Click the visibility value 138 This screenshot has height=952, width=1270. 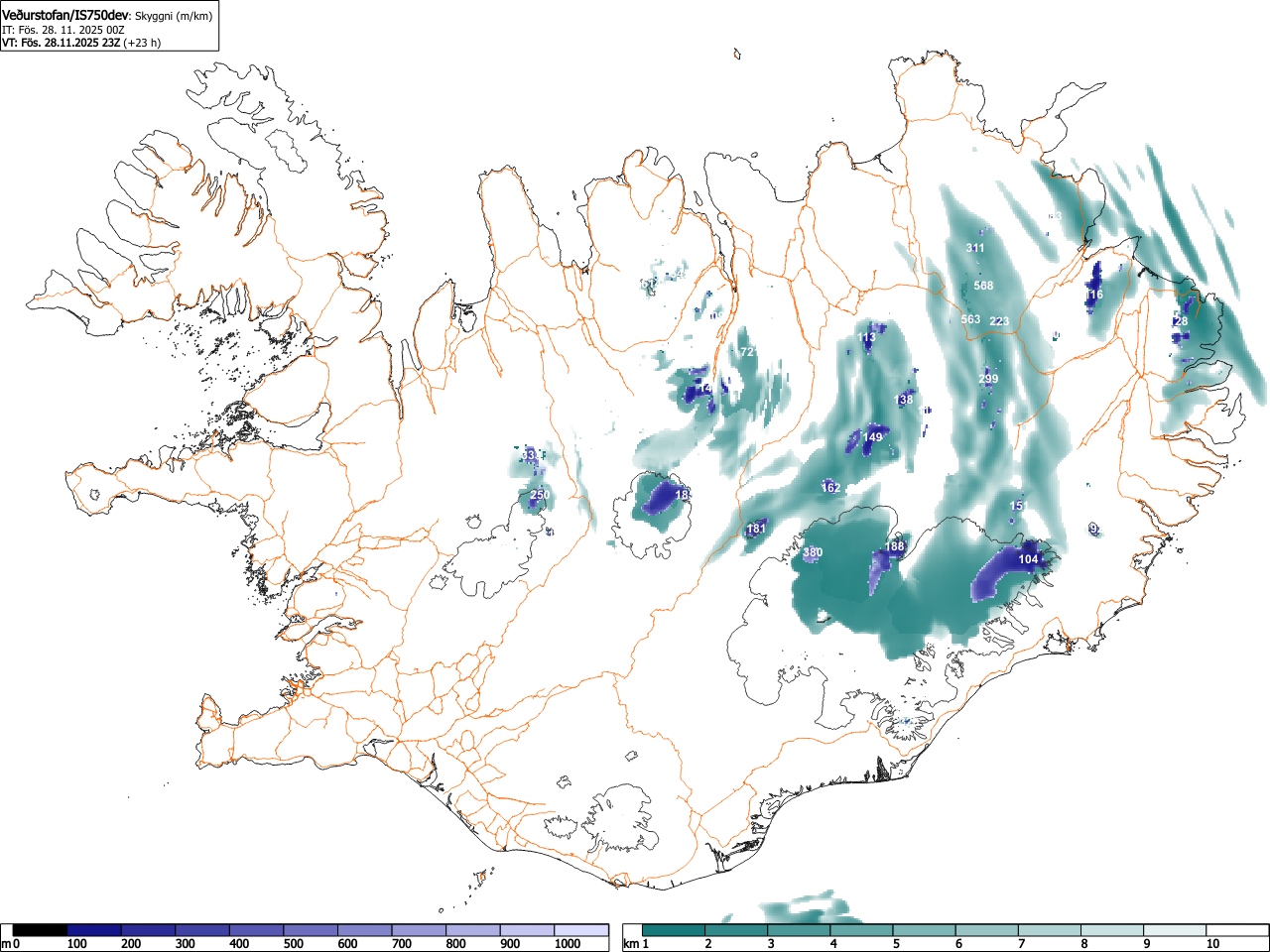coord(904,400)
